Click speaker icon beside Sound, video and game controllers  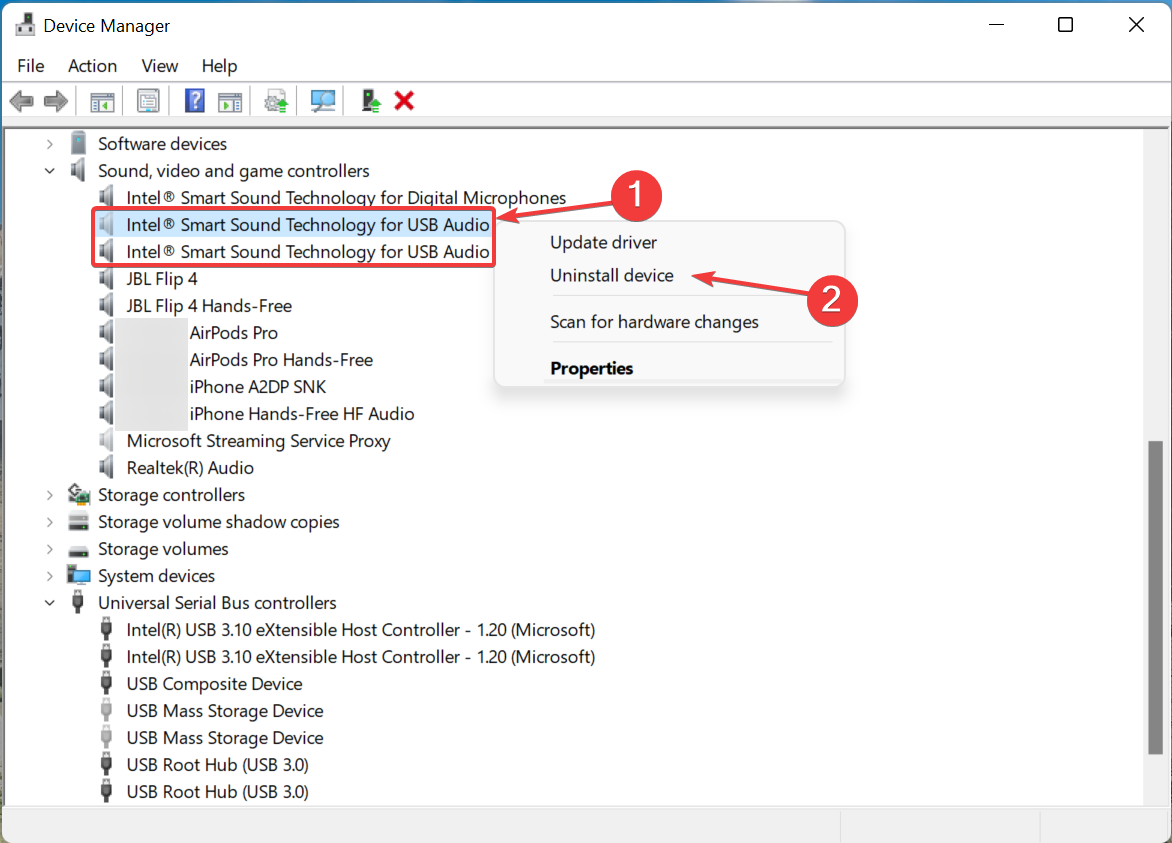pyautogui.click(x=78, y=170)
